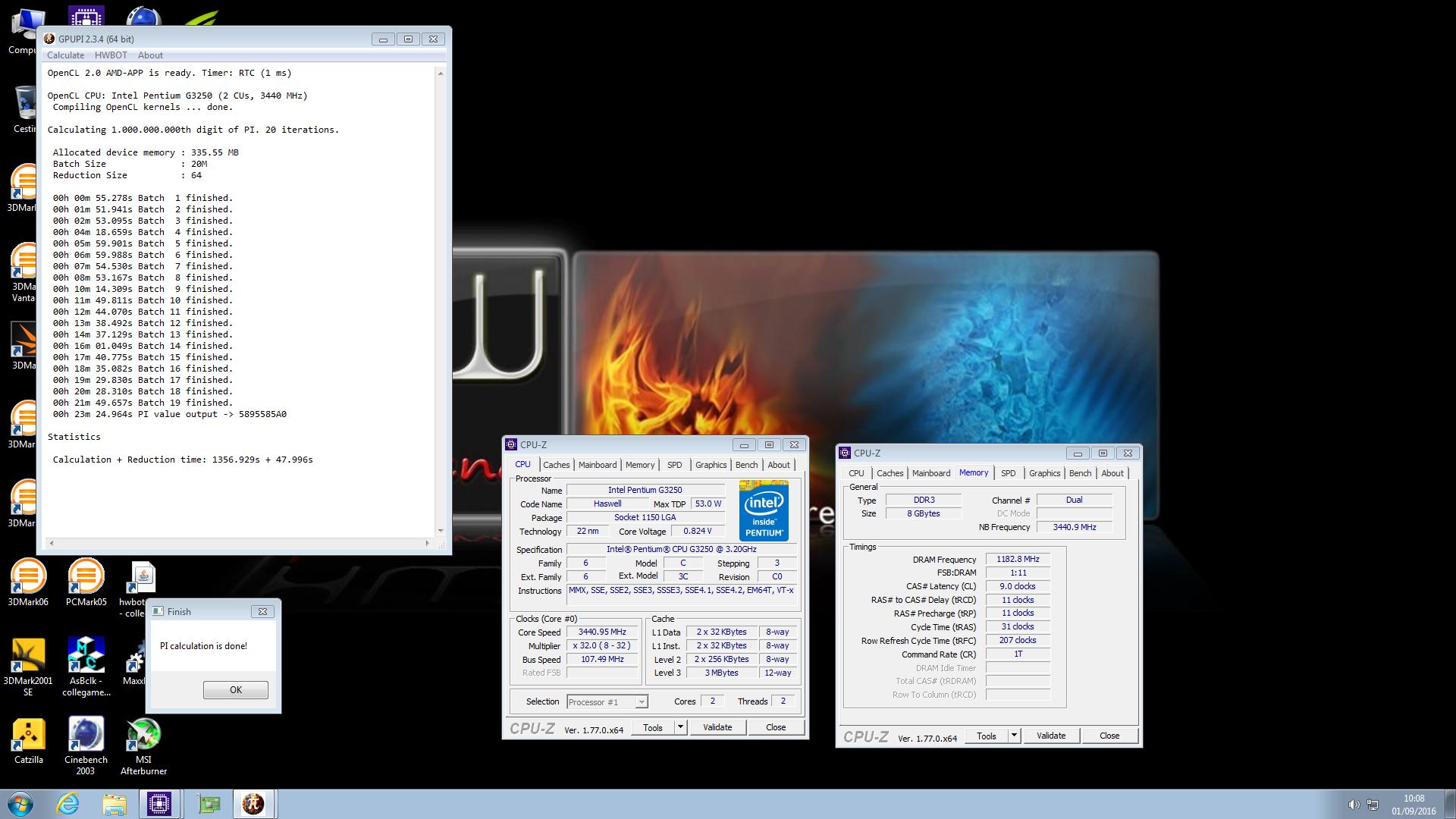Open the About menu in GPUPI

[x=150, y=55]
